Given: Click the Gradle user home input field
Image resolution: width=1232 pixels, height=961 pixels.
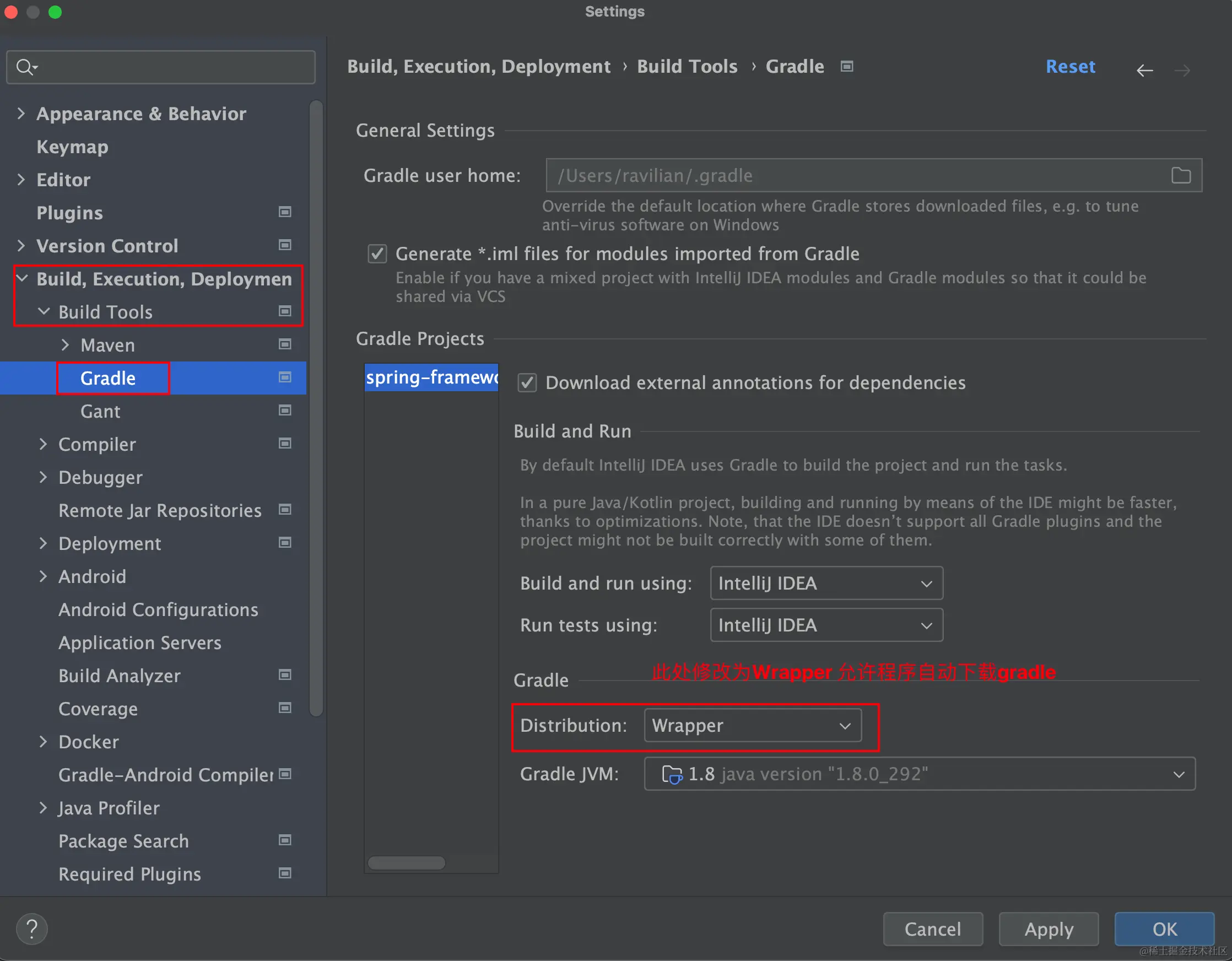Looking at the screenshot, I should [x=846, y=175].
